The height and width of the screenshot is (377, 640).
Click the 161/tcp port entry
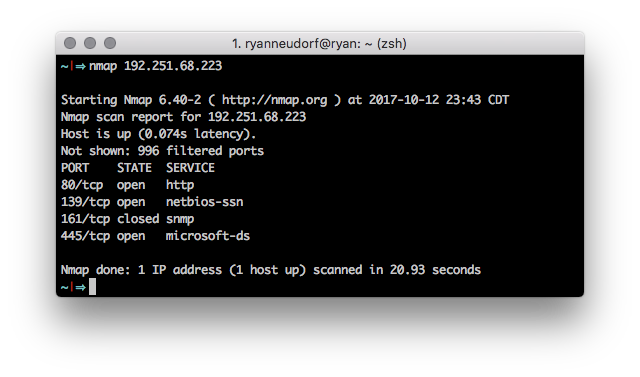pos(85,219)
